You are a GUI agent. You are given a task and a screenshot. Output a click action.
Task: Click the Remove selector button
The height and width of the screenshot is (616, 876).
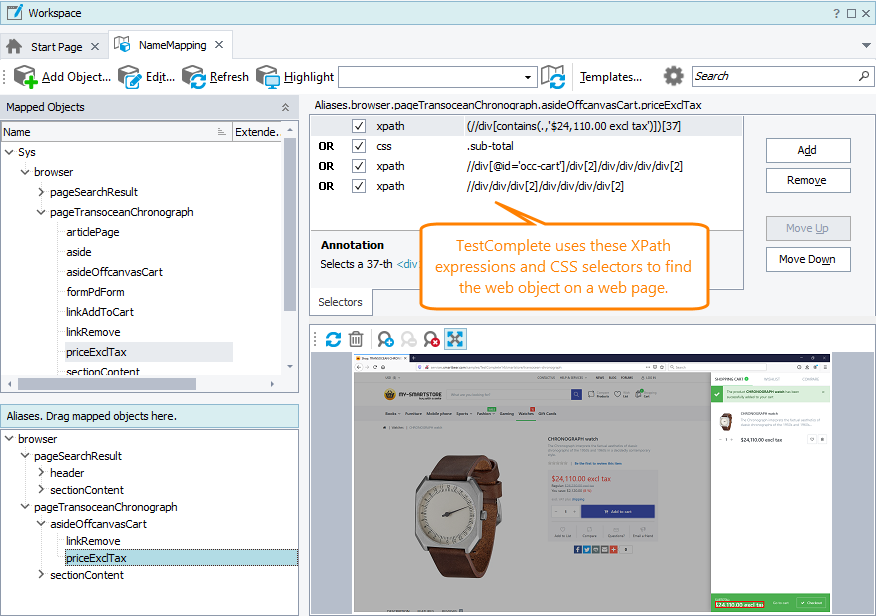pyautogui.click(x=807, y=180)
